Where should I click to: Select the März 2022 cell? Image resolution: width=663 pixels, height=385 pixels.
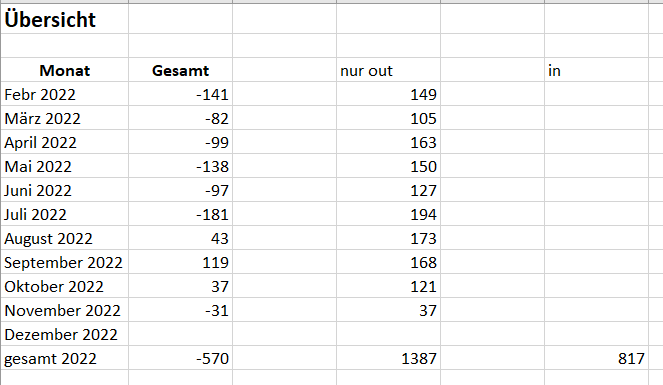[x=65, y=118]
